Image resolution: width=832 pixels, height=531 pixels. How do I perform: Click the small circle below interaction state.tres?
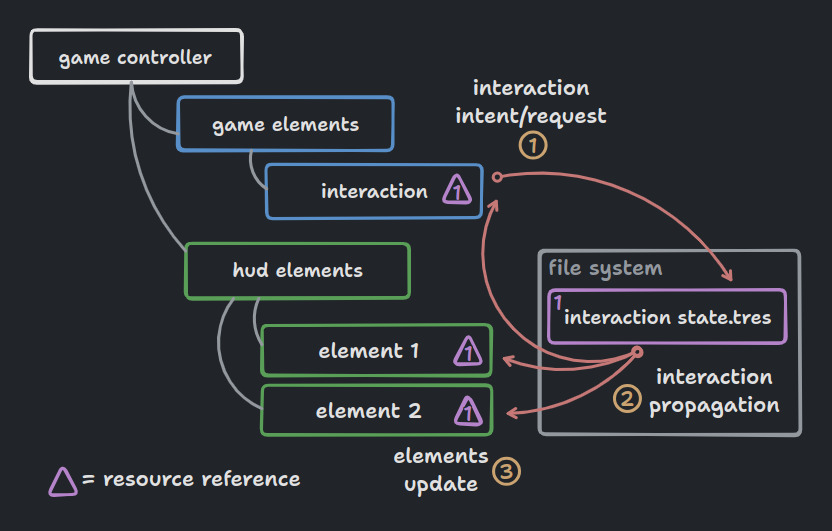[x=638, y=352]
